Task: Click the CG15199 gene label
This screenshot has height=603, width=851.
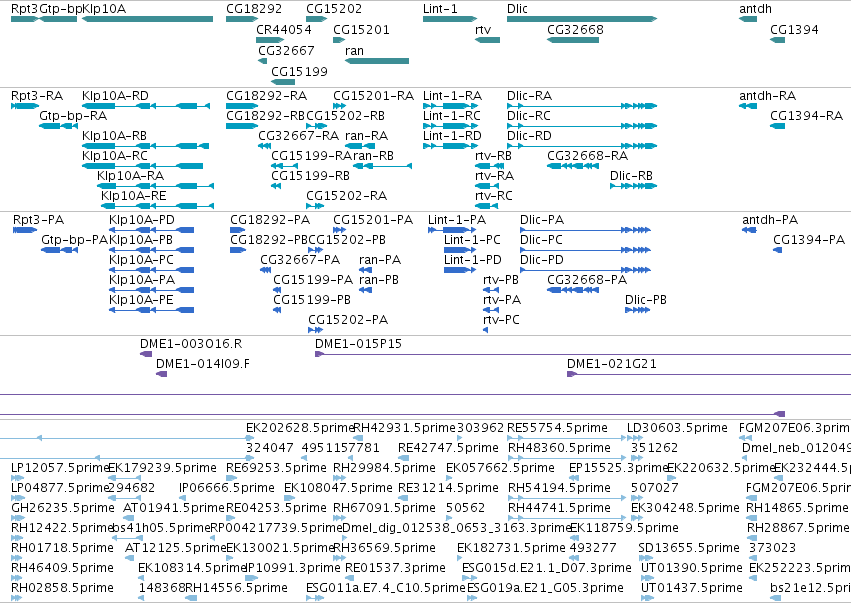Action: pos(299,72)
